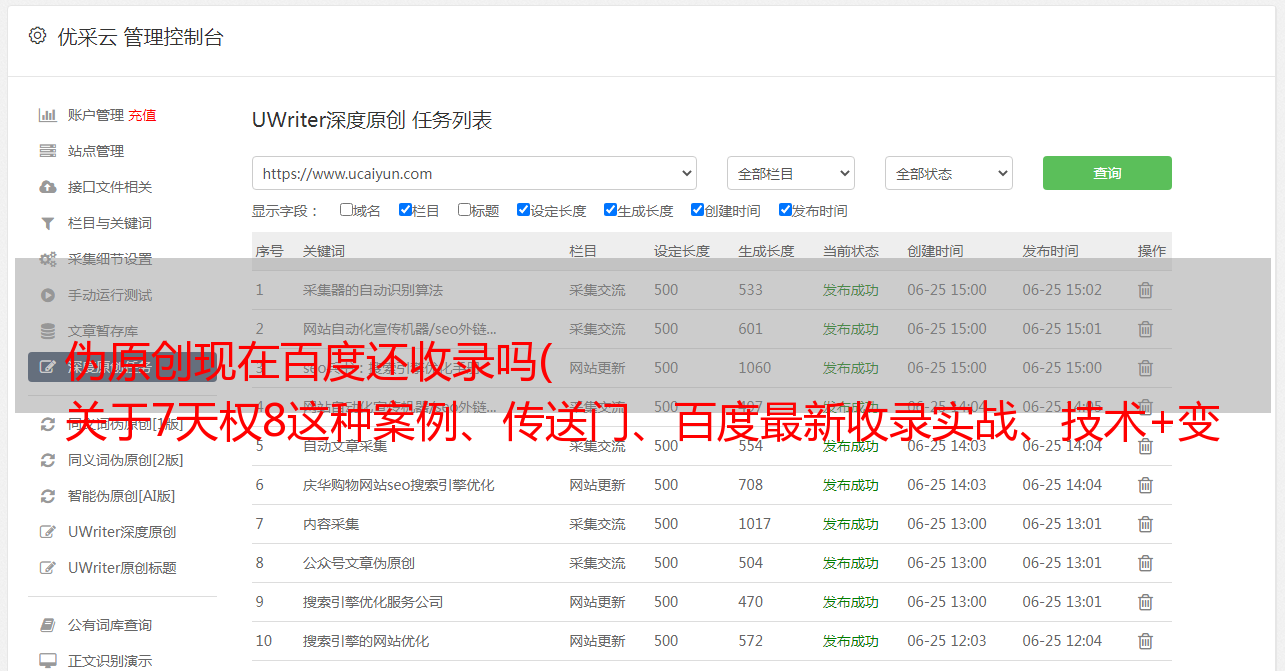Delete row 1 采集器的自动识别算法 via trash icon

click(x=1145, y=290)
